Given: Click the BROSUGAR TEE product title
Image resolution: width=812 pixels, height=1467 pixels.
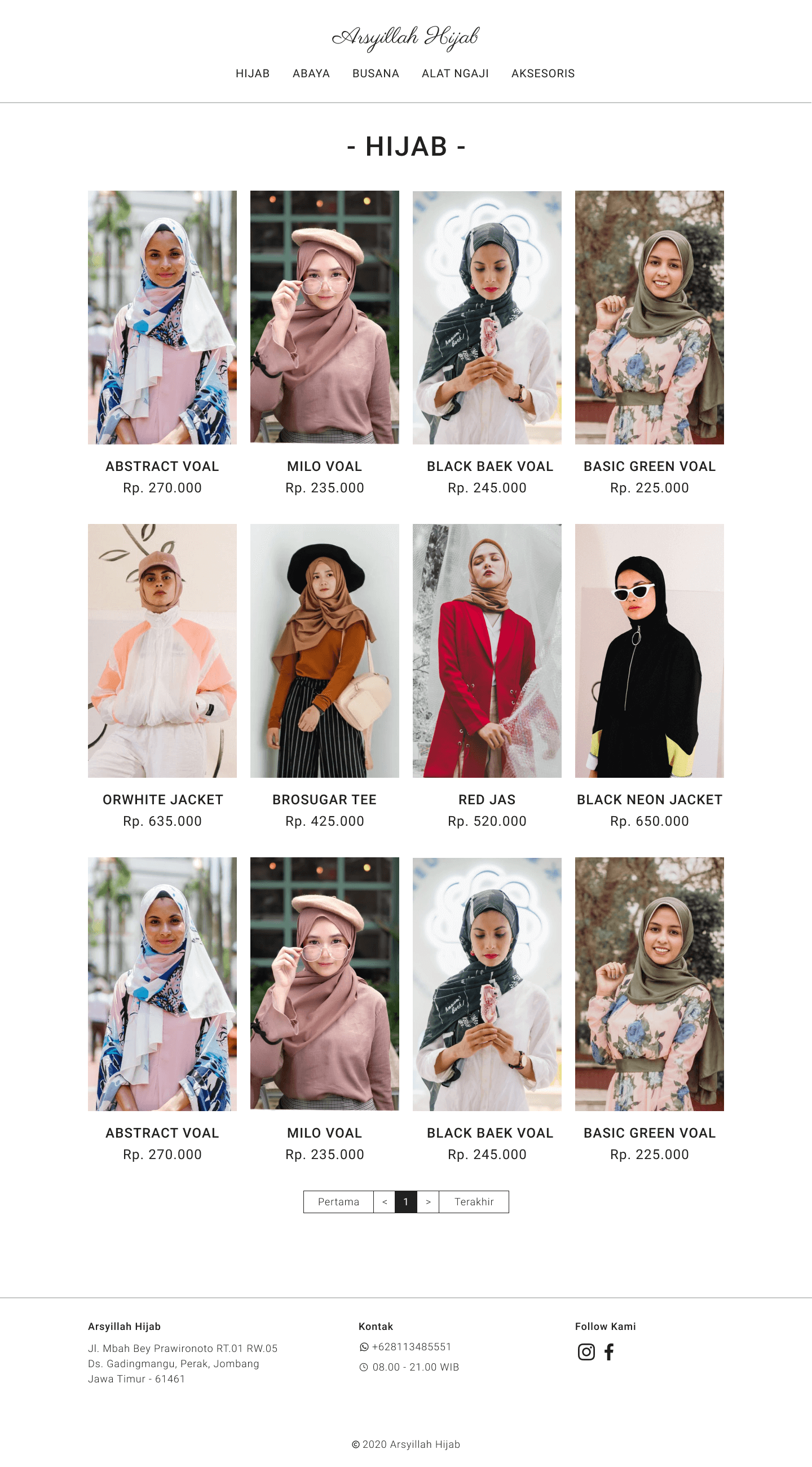Looking at the screenshot, I should click(x=325, y=800).
